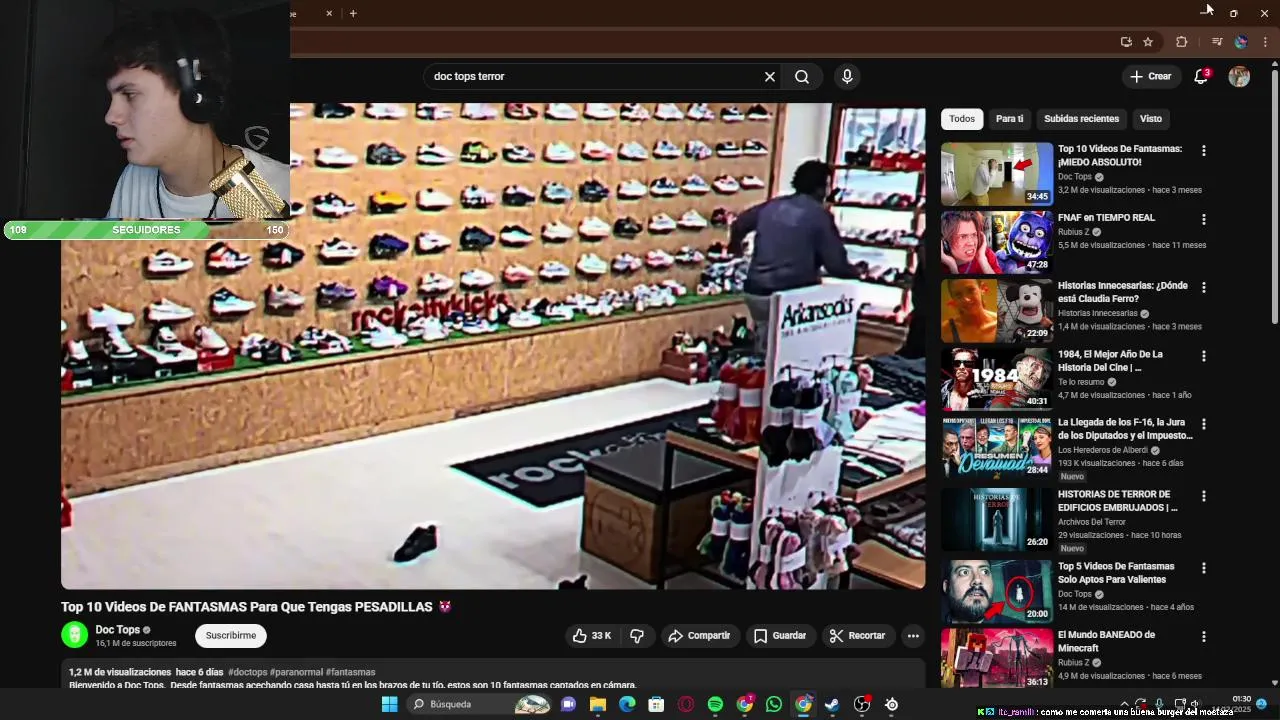1280x720 pixels.
Task: Click the Compartir share button
Action: (x=699, y=636)
